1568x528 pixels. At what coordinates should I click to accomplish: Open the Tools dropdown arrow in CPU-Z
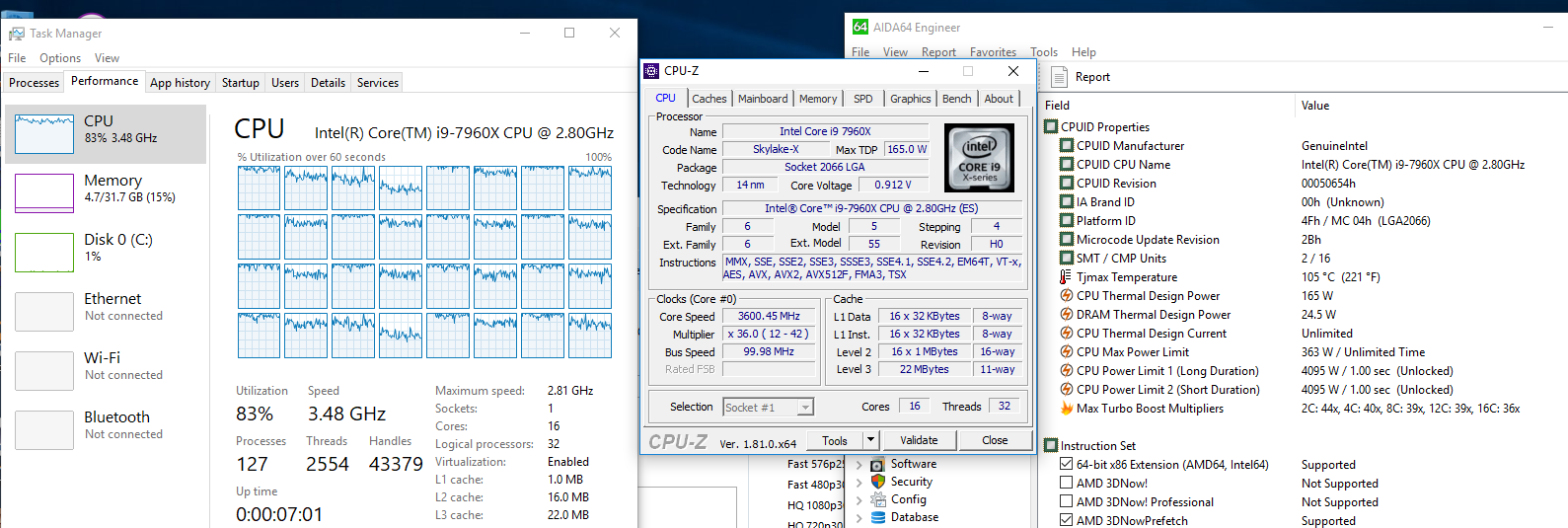pyautogui.click(x=870, y=440)
